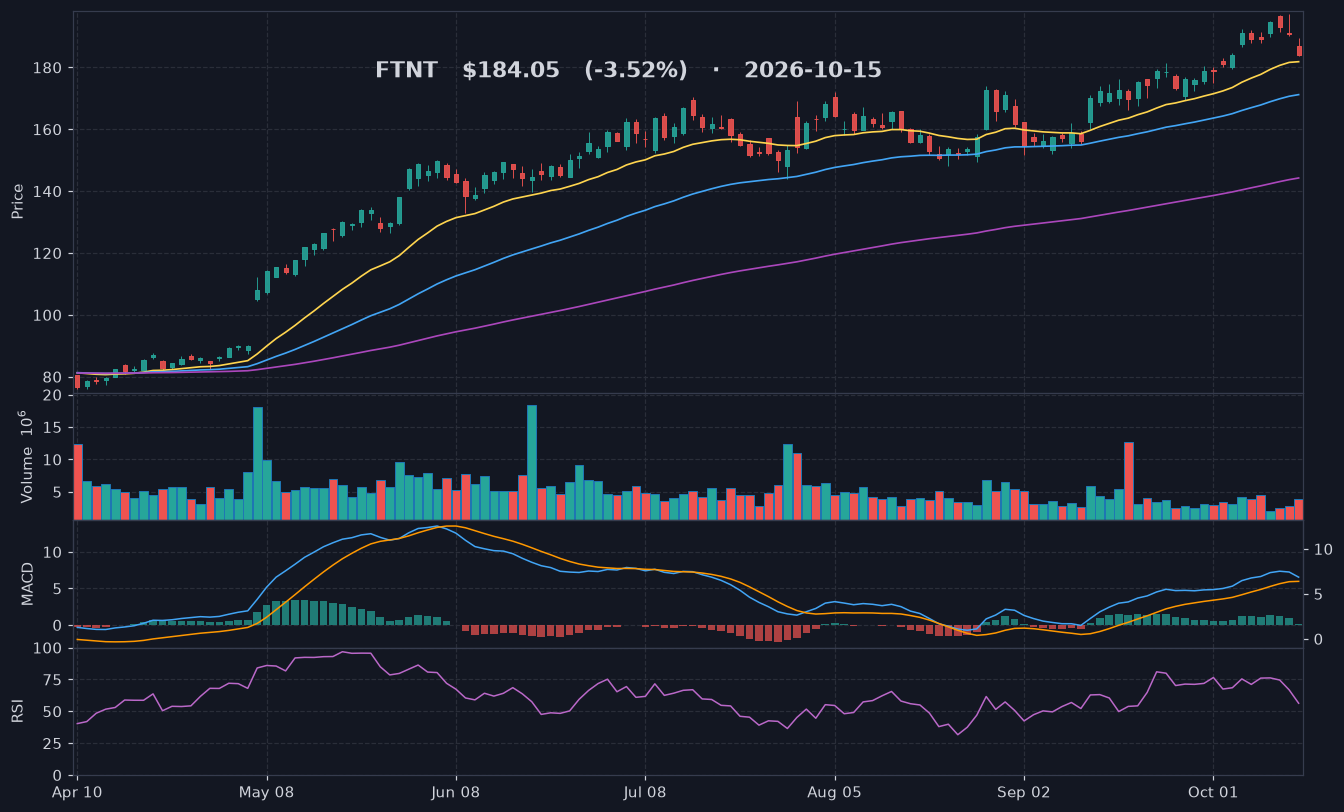Click the 75 tick on the RSI axis
1344x812 pixels.
tap(54, 681)
